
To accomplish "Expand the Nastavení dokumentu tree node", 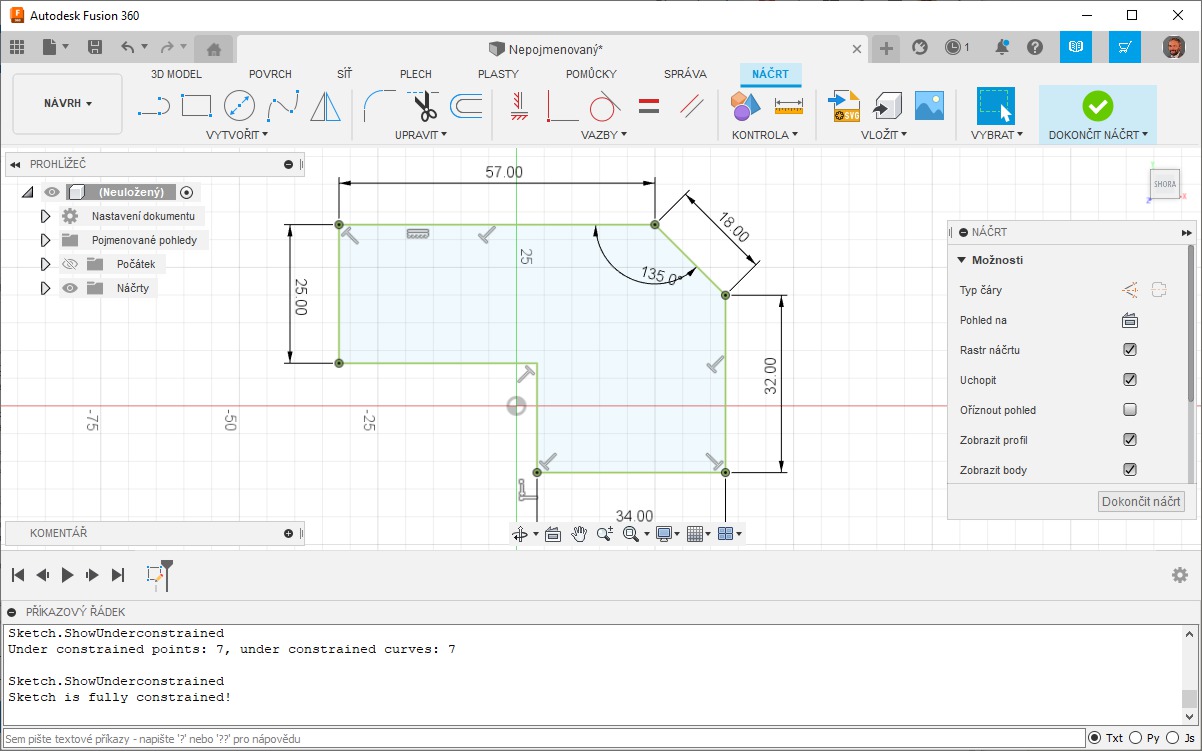I will click(x=45, y=216).
